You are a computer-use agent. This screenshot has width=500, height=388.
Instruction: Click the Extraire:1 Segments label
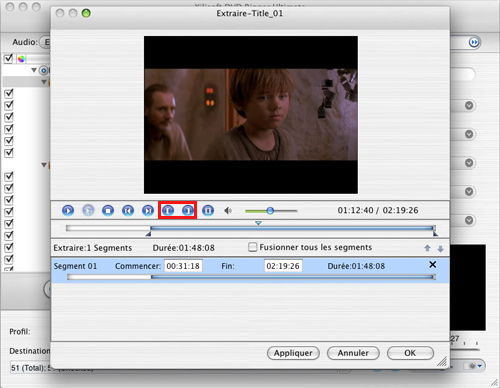pos(93,248)
